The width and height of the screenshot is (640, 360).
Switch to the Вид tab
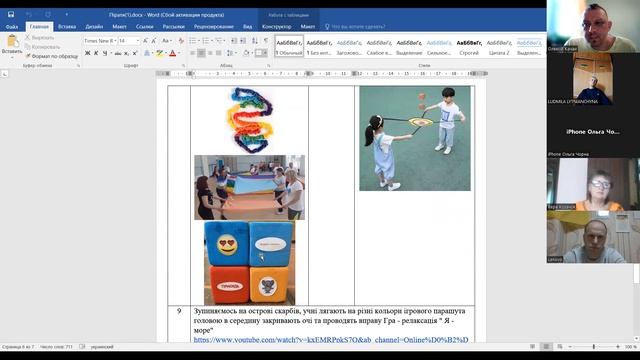click(247, 27)
